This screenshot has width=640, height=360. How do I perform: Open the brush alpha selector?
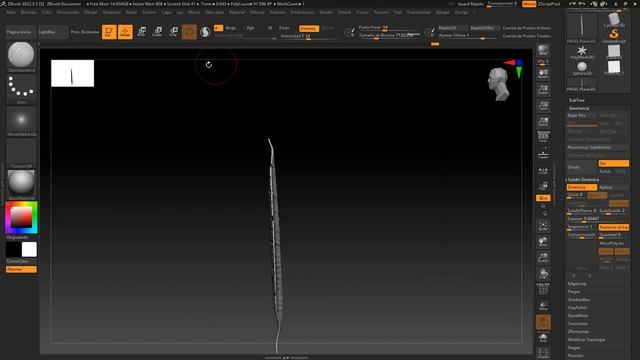coord(21,120)
